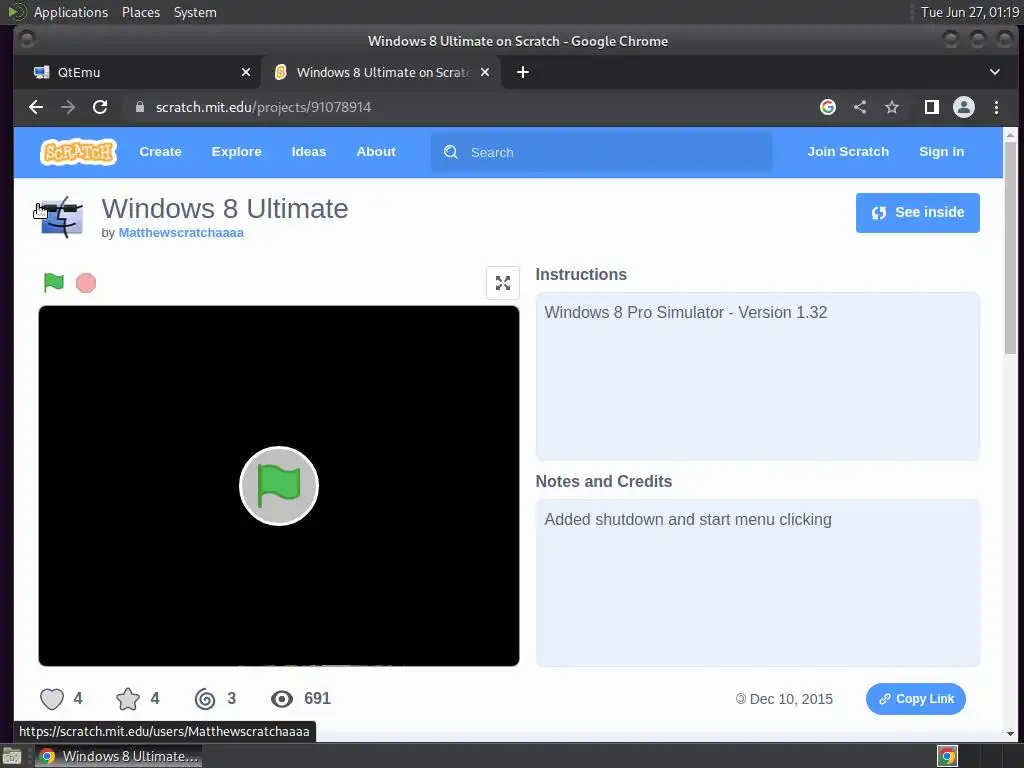
Task: Expand the tab search dropdown chevron
Action: 995,72
